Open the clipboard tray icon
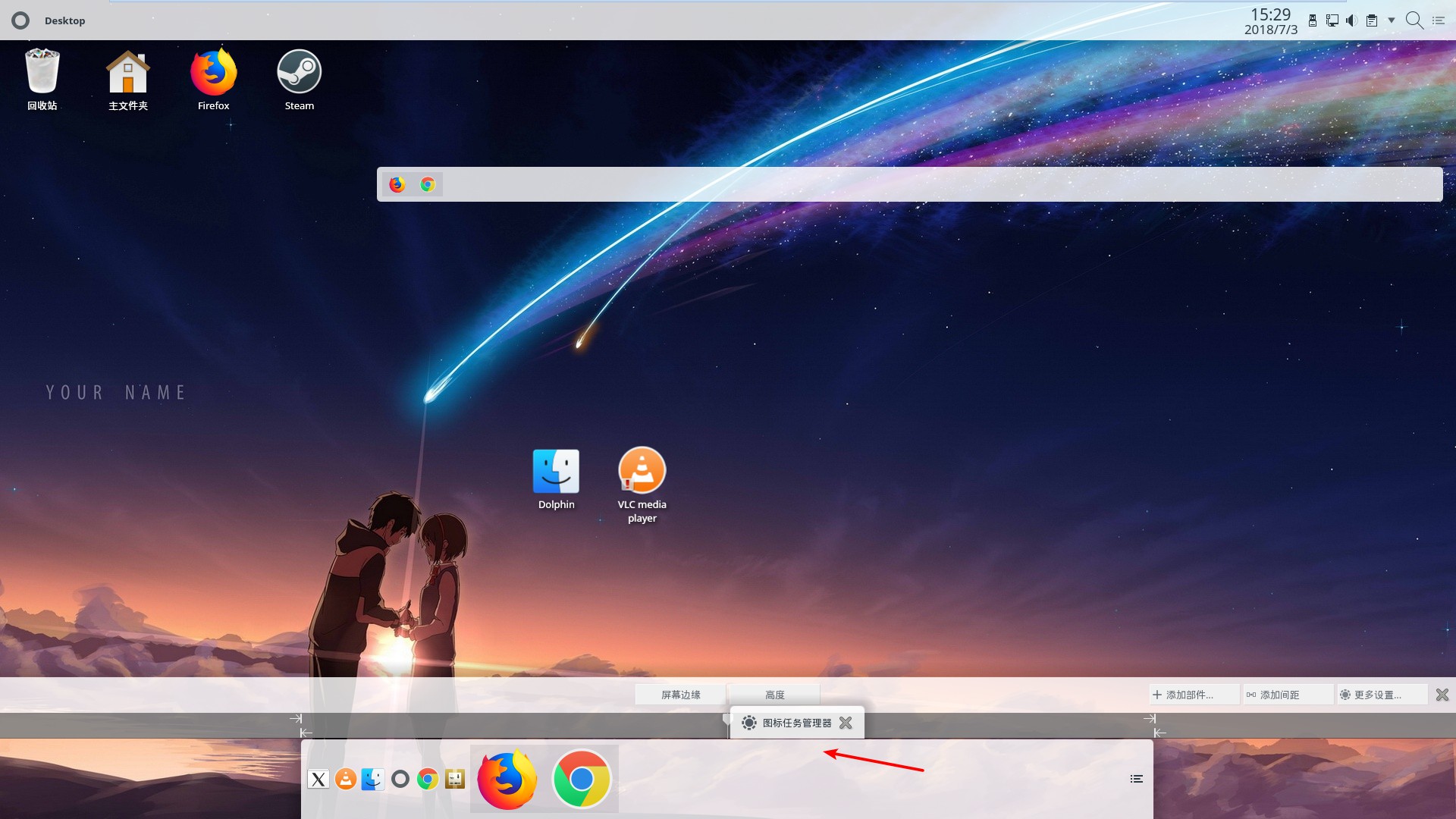This screenshot has height=819, width=1456. 1372,20
